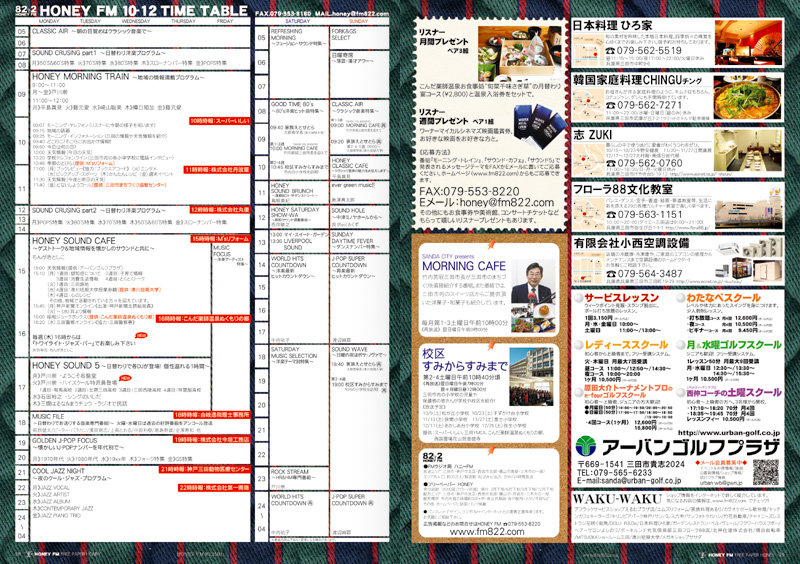
Task: Follow the www.fm822.com link in the station card
Action: pyautogui.click(x=487, y=532)
